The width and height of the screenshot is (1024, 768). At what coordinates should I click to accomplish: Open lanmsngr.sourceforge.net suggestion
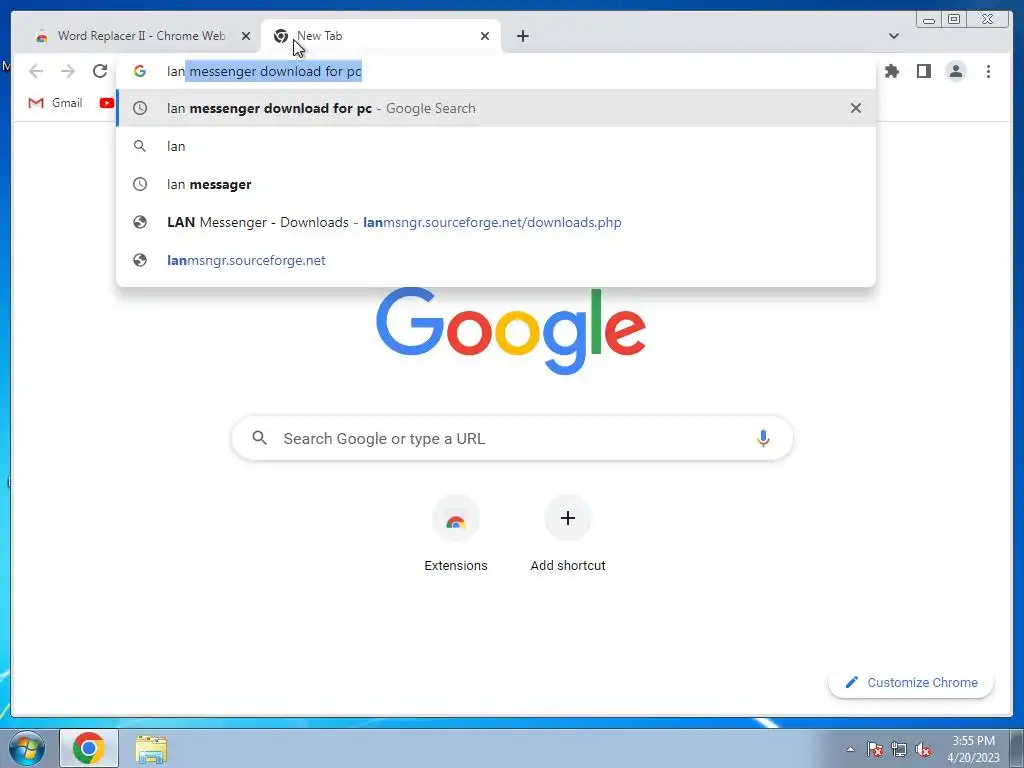pos(496,260)
